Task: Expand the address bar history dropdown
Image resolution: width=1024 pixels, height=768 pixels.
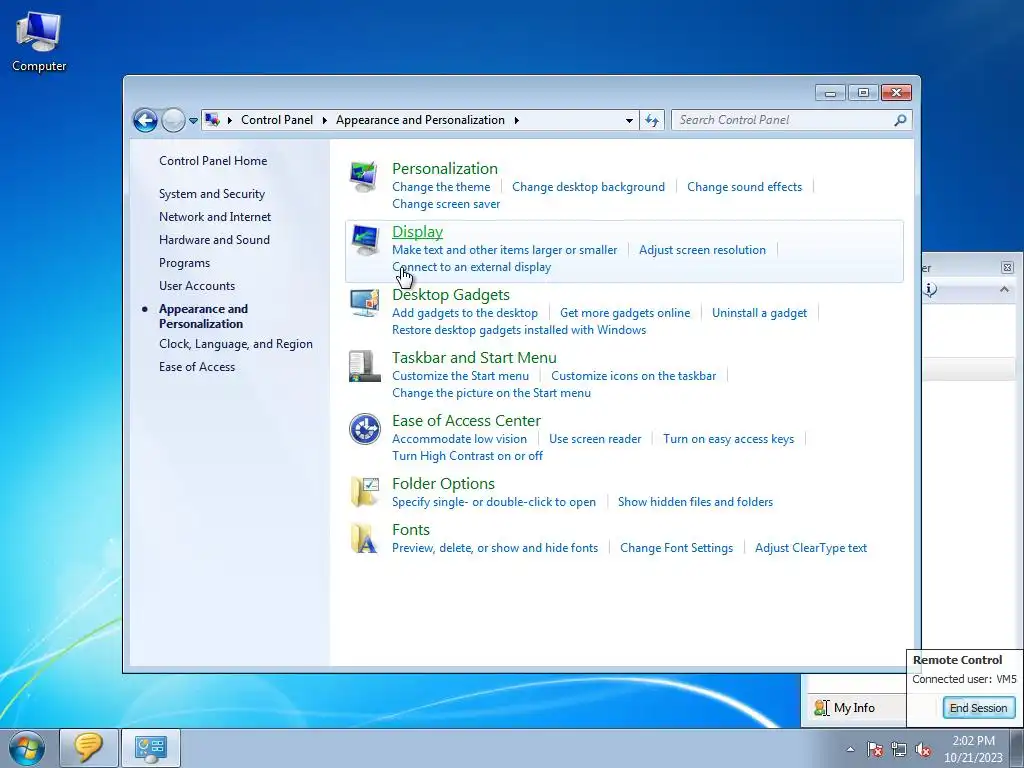Action: pos(629,120)
